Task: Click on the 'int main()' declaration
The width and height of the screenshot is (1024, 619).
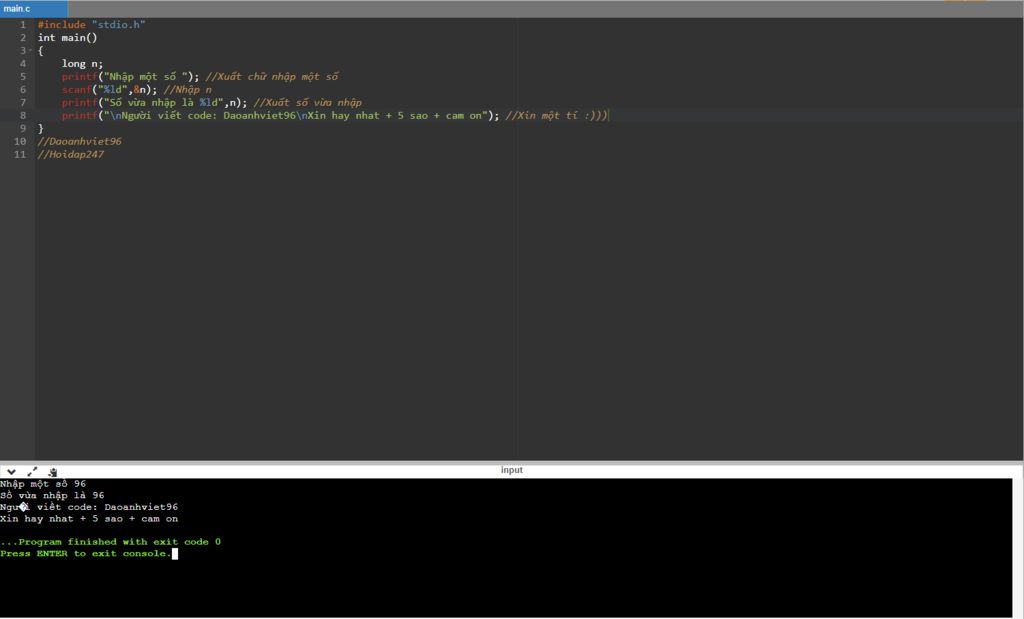Action: point(67,38)
